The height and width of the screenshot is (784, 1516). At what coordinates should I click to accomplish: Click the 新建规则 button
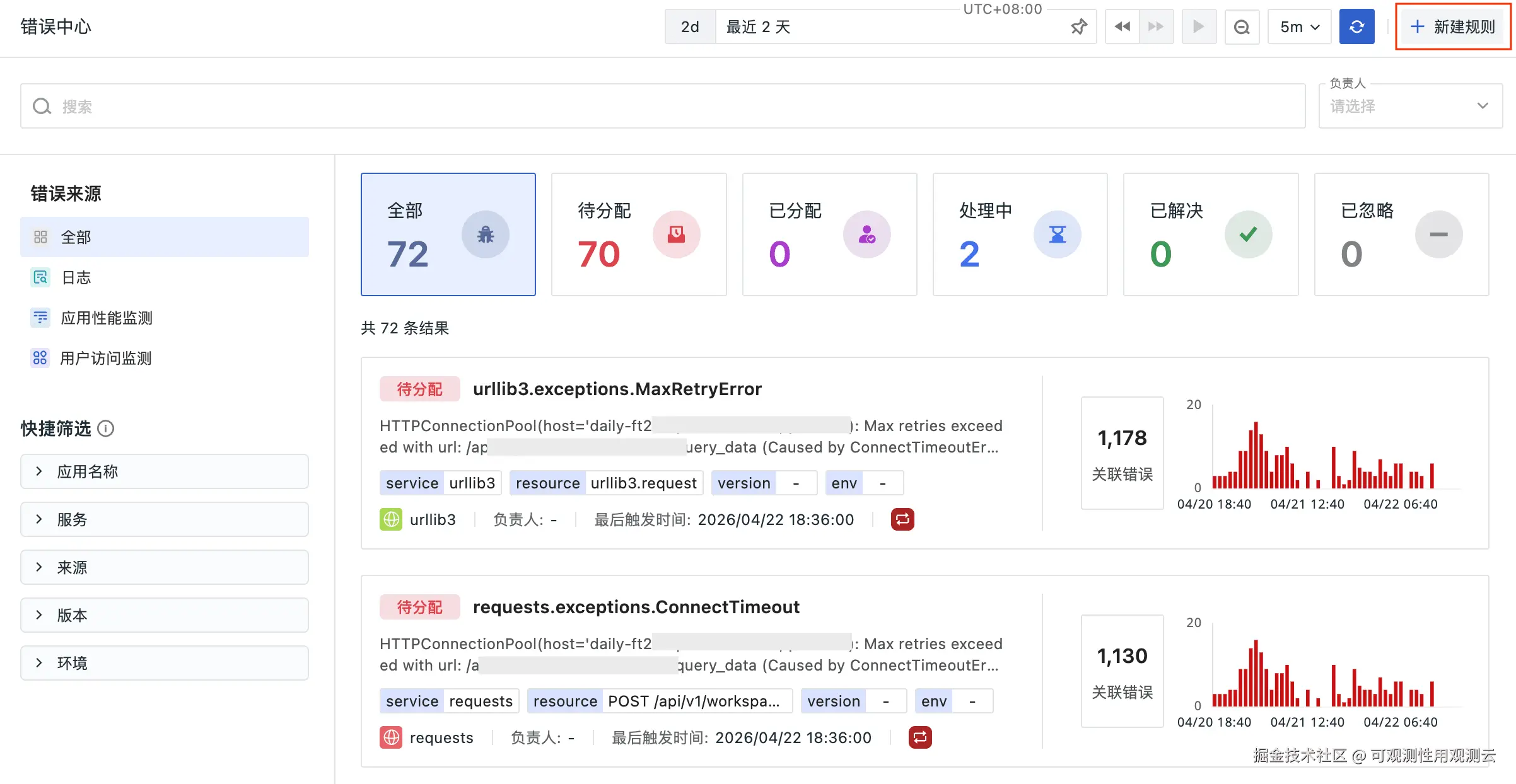click(x=1452, y=26)
